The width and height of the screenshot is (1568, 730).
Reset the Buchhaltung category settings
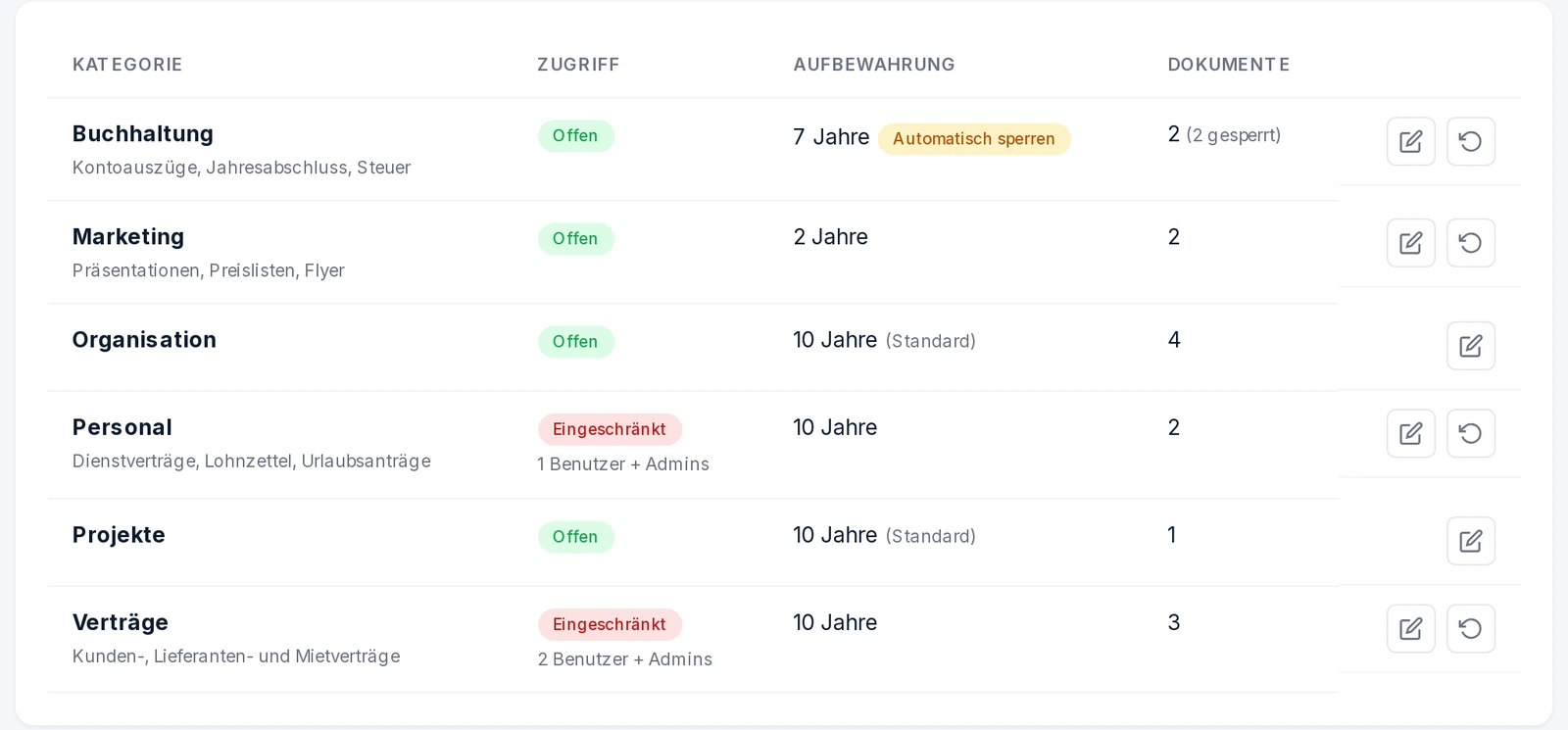1470,141
